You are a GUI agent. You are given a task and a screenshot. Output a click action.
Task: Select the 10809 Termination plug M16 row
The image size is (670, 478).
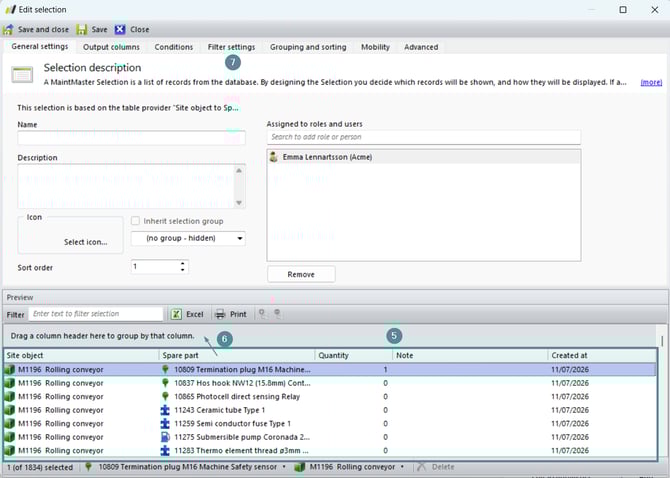(330, 369)
